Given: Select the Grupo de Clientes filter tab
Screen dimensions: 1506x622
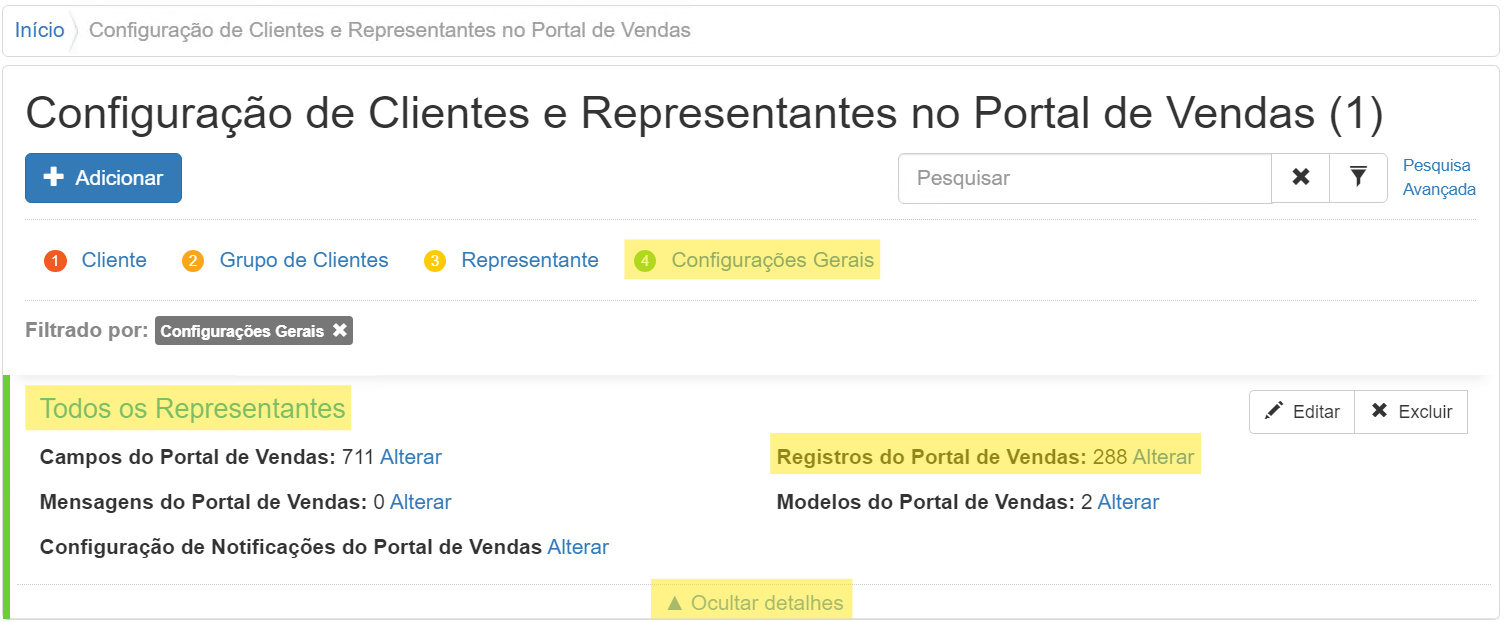Looking at the screenshot, I should pyautogui.click(x=303, y=260).
